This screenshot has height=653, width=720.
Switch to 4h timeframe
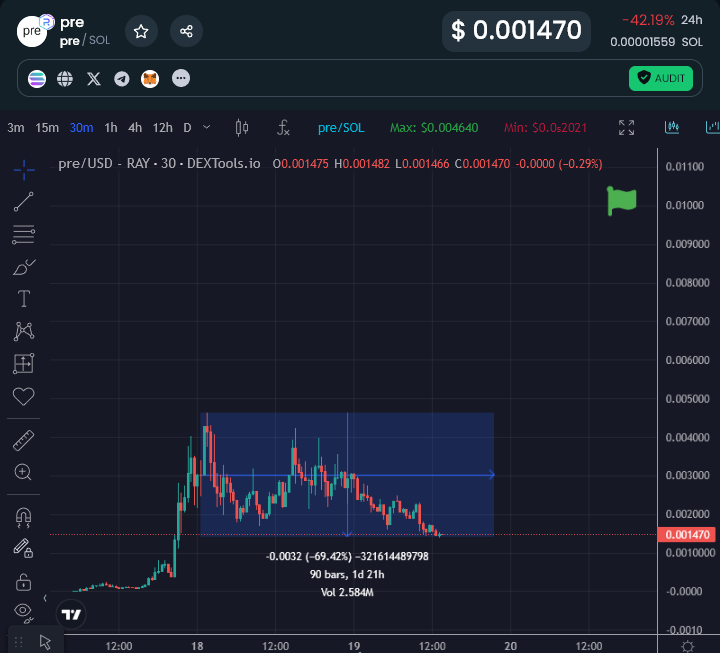click(135, 128)
